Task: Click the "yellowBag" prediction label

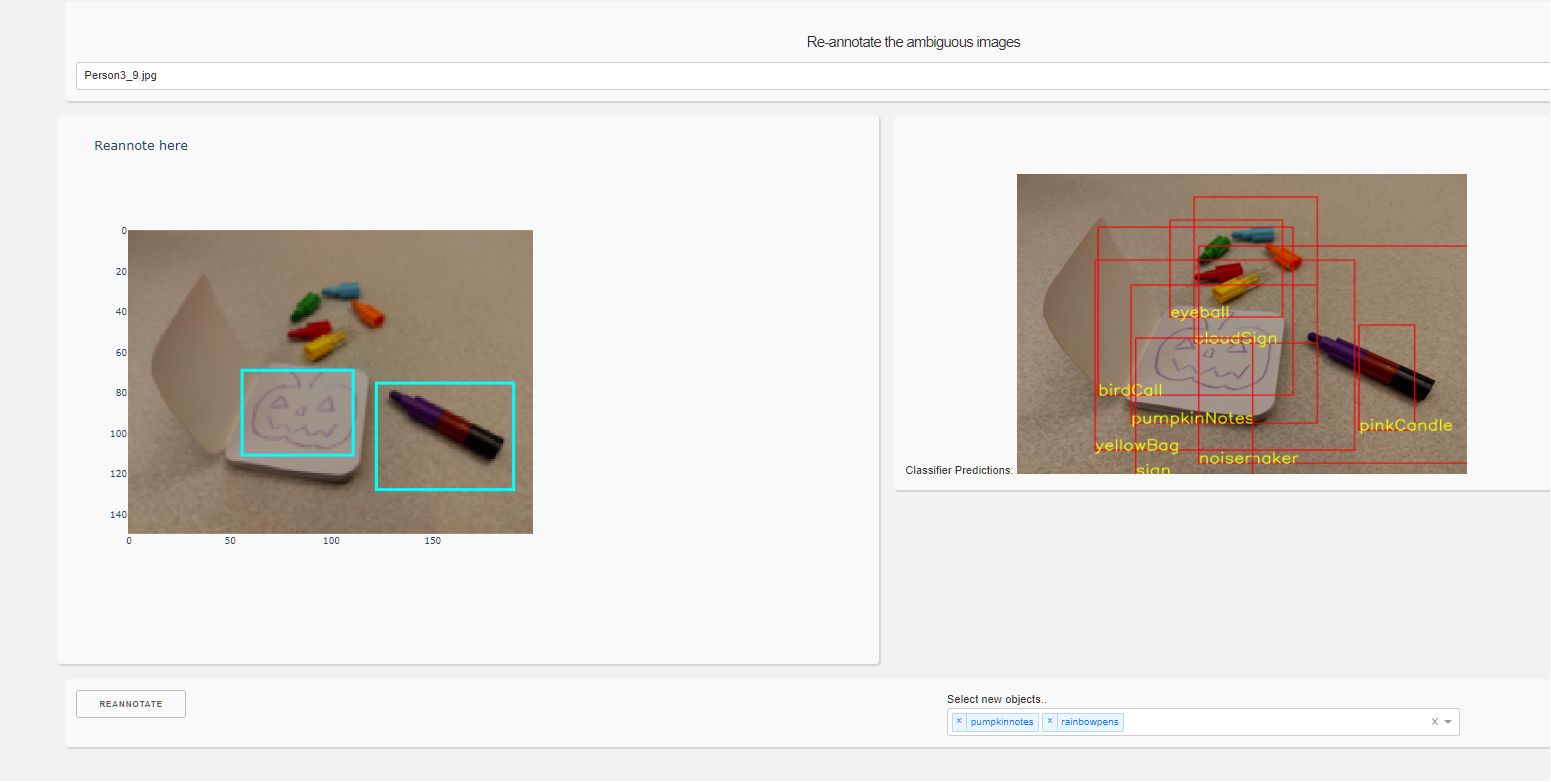Action: tap(1137, 445)
